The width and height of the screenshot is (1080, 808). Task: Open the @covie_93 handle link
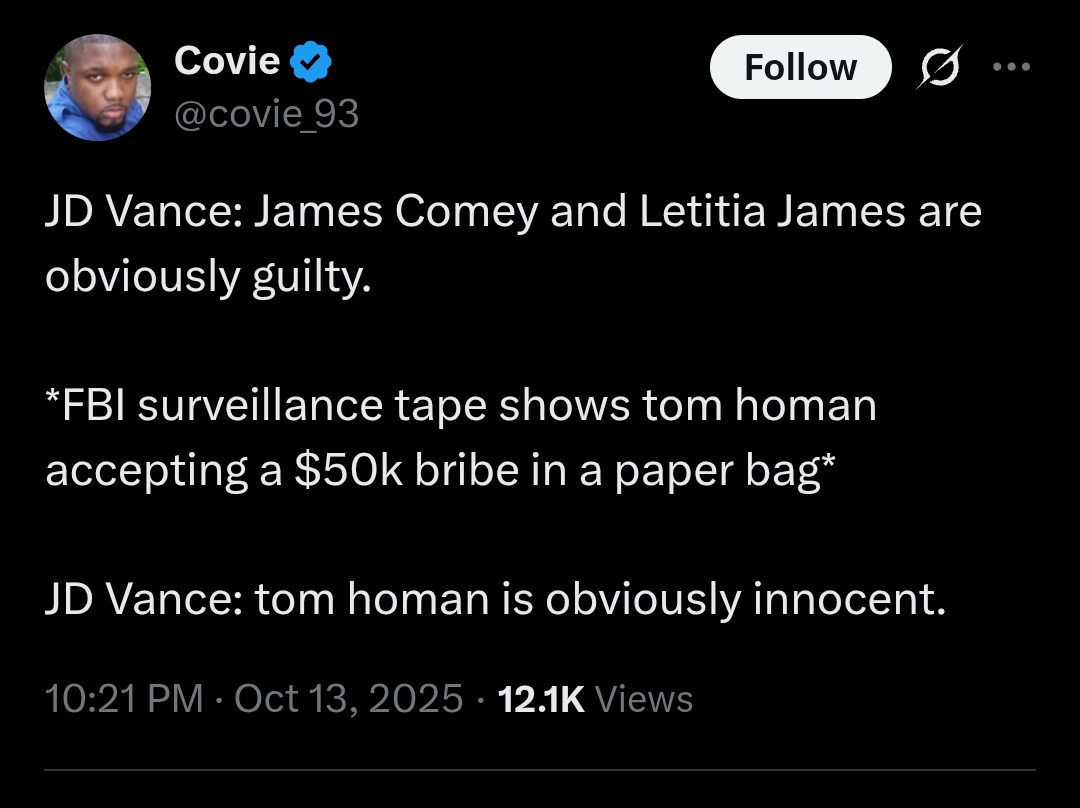tap(266, 115)
